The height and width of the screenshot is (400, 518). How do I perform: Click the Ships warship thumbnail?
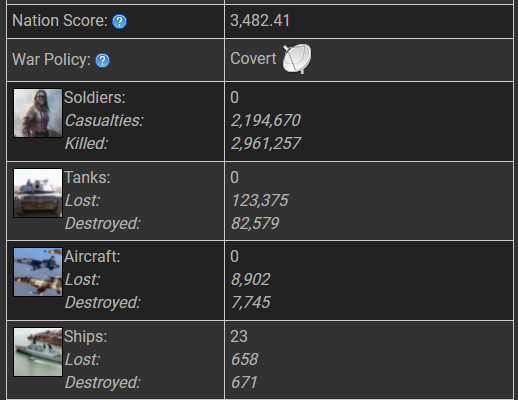coord(38,352)
